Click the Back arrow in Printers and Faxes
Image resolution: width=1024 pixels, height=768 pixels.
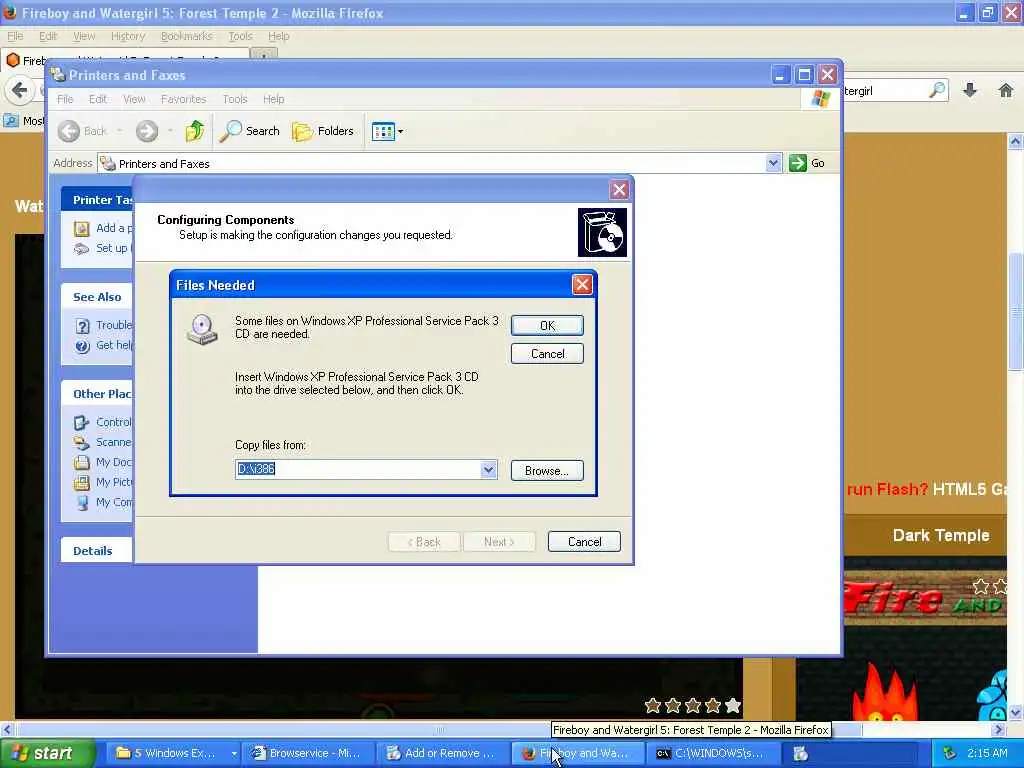pos(69,131)
